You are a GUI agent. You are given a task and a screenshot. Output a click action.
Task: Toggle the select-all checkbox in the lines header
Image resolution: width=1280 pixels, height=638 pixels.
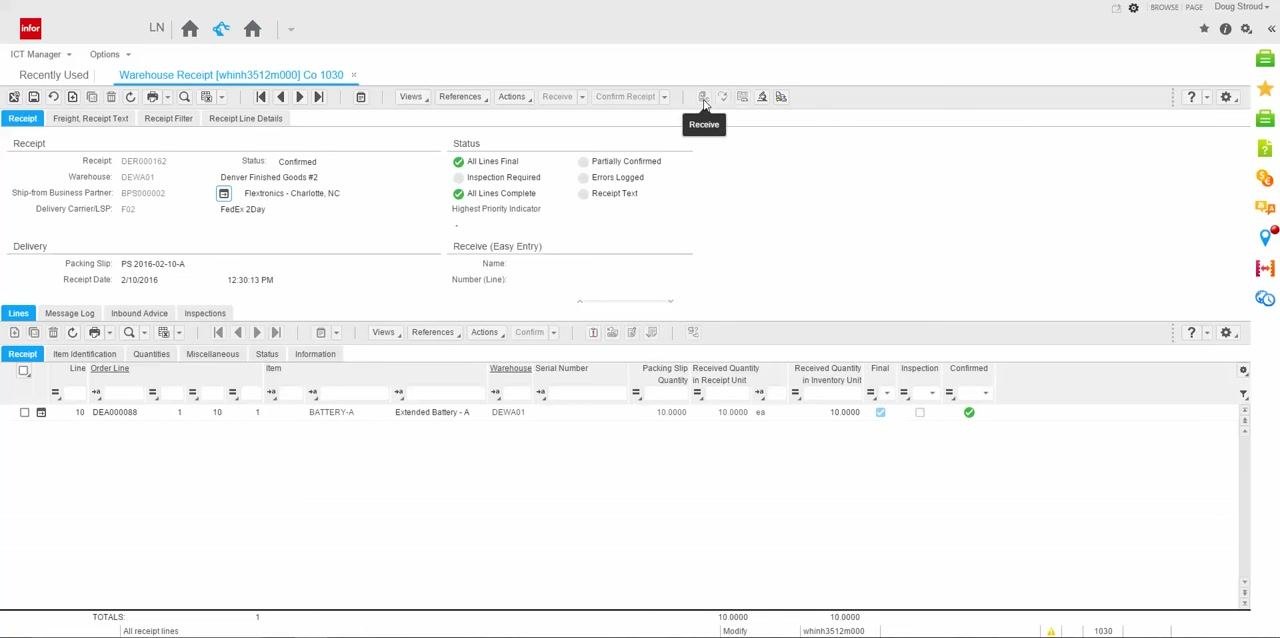[x=24, y=371]
